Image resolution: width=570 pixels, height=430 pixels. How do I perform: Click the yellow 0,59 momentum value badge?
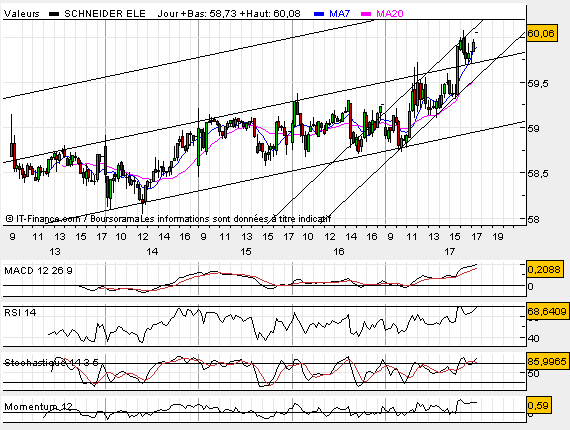coord(539,405)
